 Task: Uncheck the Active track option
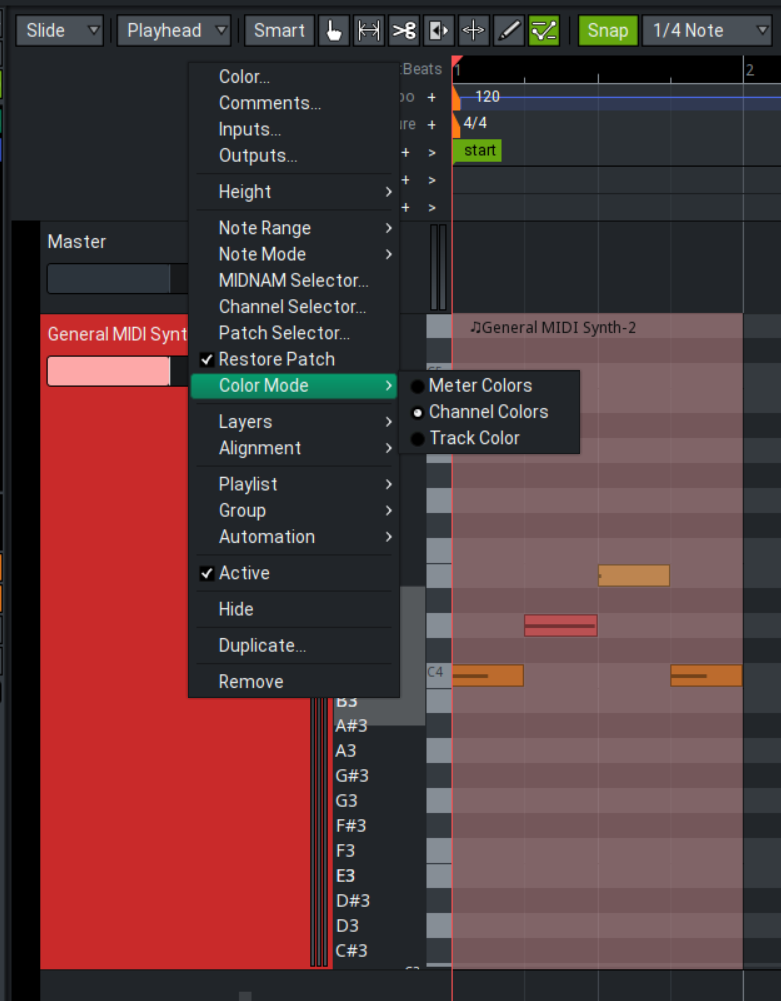coord(244,573)
